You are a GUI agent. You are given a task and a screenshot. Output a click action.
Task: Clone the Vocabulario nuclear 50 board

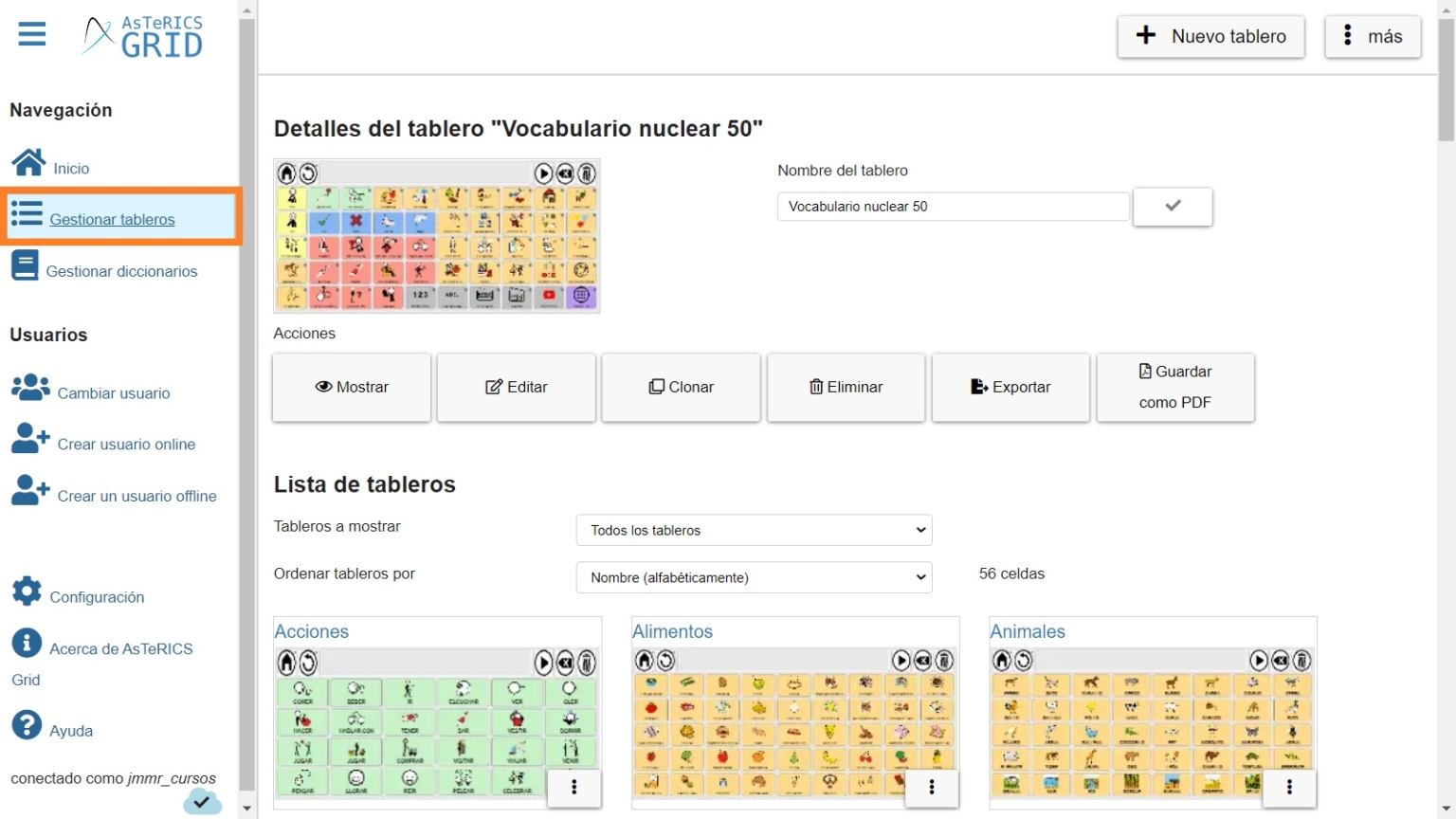[681, 387]
